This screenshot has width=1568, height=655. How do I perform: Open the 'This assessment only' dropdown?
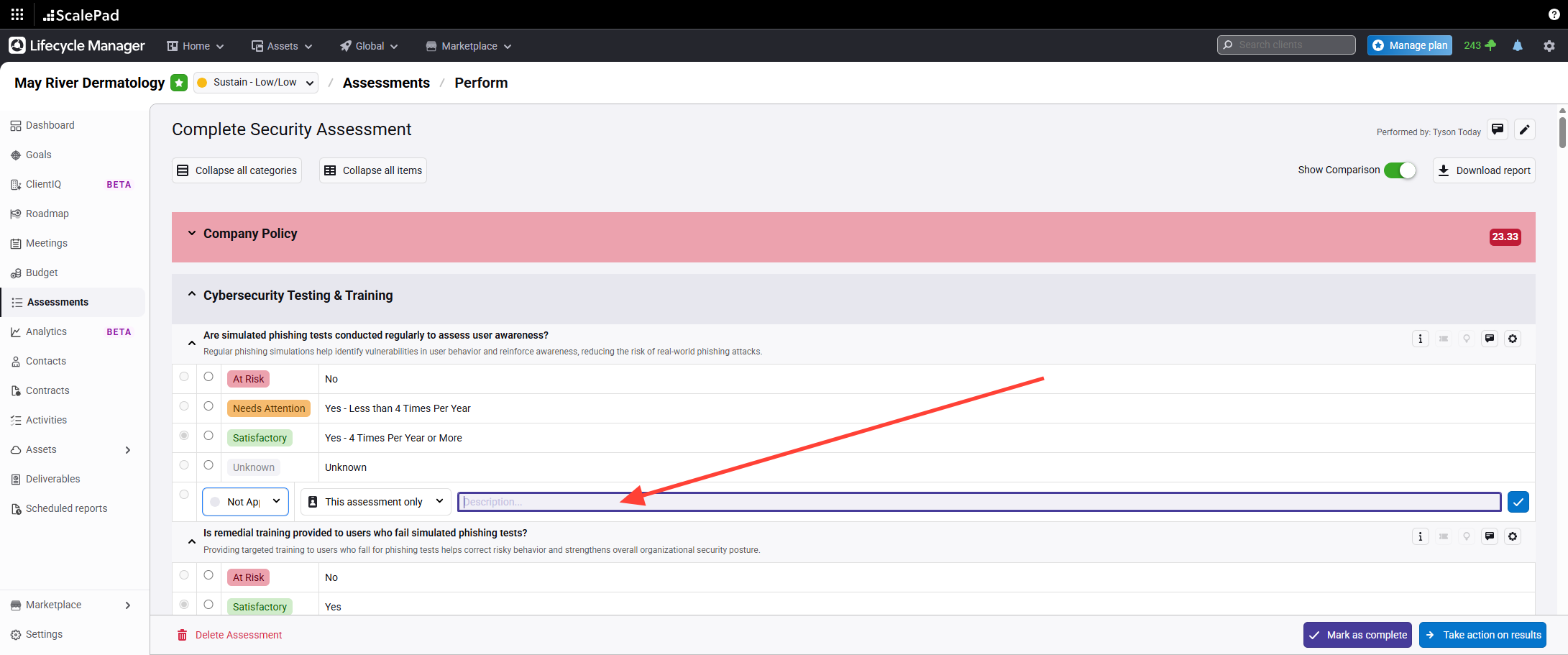click(x=375, y=502)
